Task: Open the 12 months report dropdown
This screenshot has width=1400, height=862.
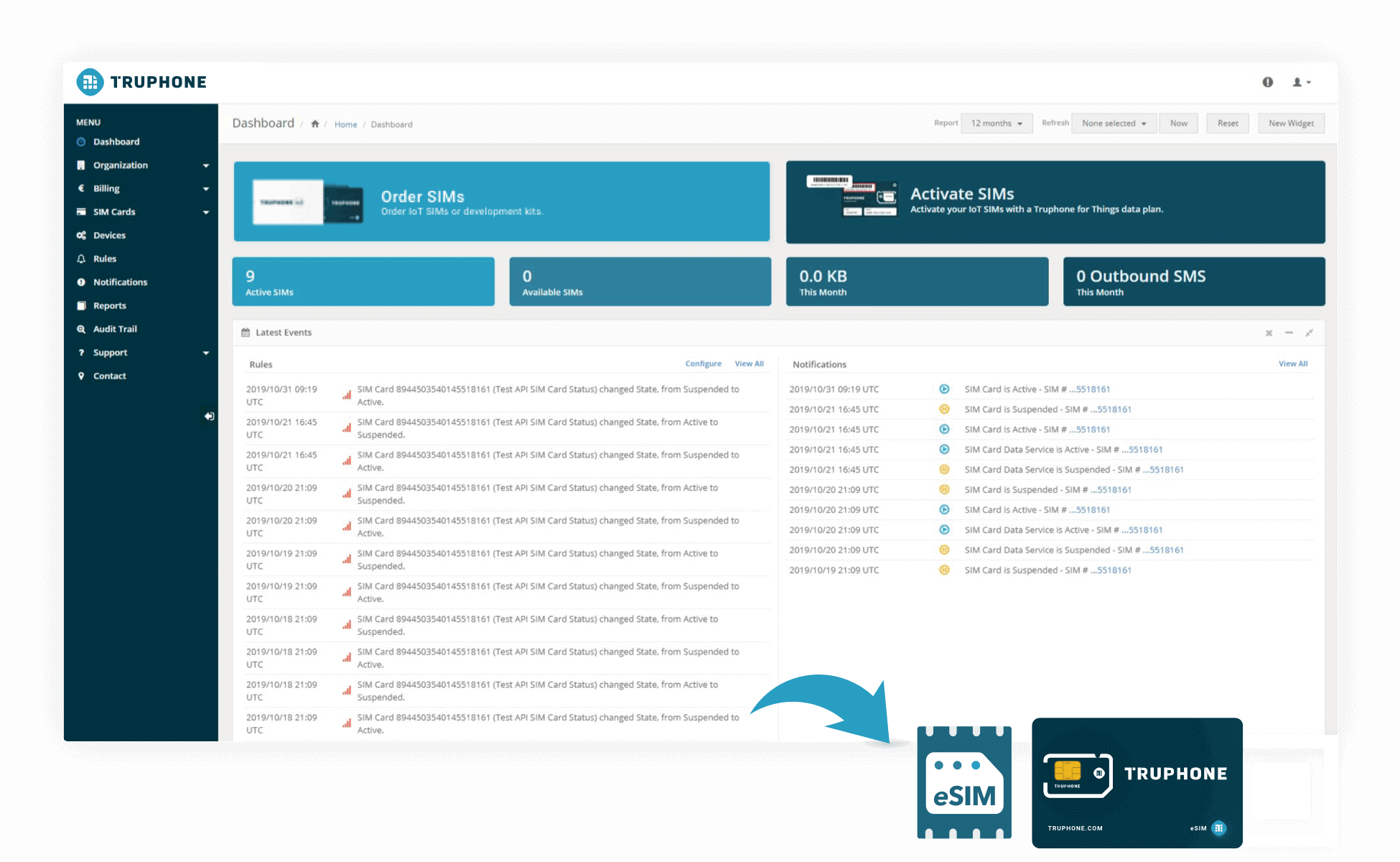Action: pos(997,124)
